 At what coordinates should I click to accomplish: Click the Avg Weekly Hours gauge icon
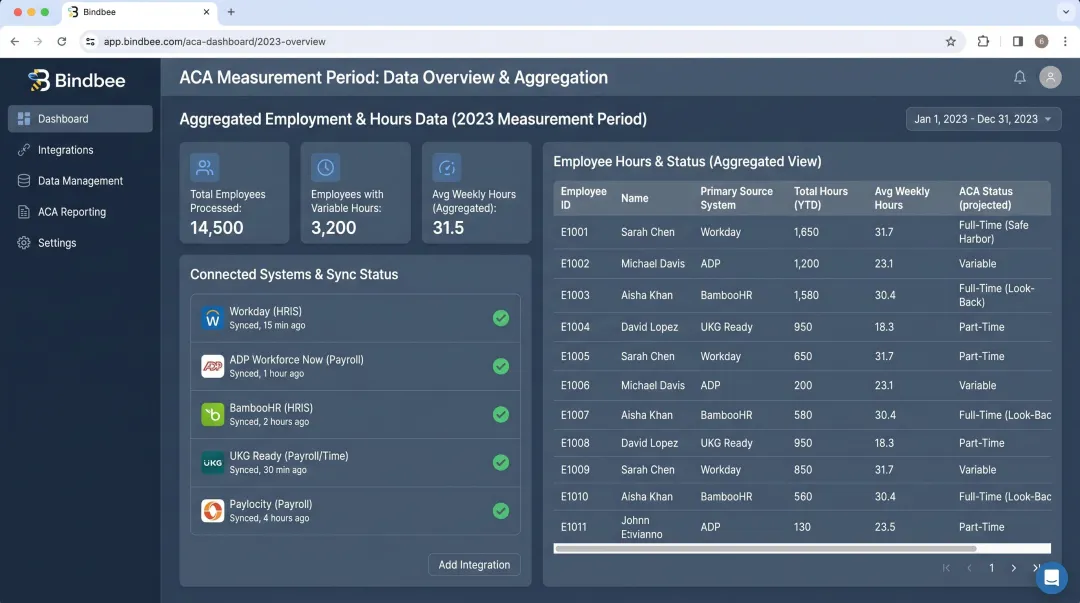coord(446,167)
